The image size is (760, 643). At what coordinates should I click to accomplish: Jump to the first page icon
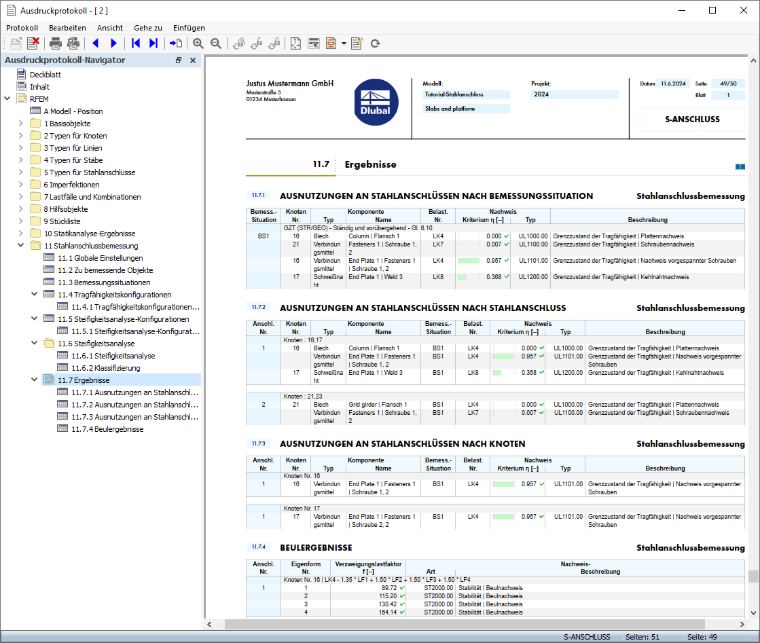[x=136, y=44]
